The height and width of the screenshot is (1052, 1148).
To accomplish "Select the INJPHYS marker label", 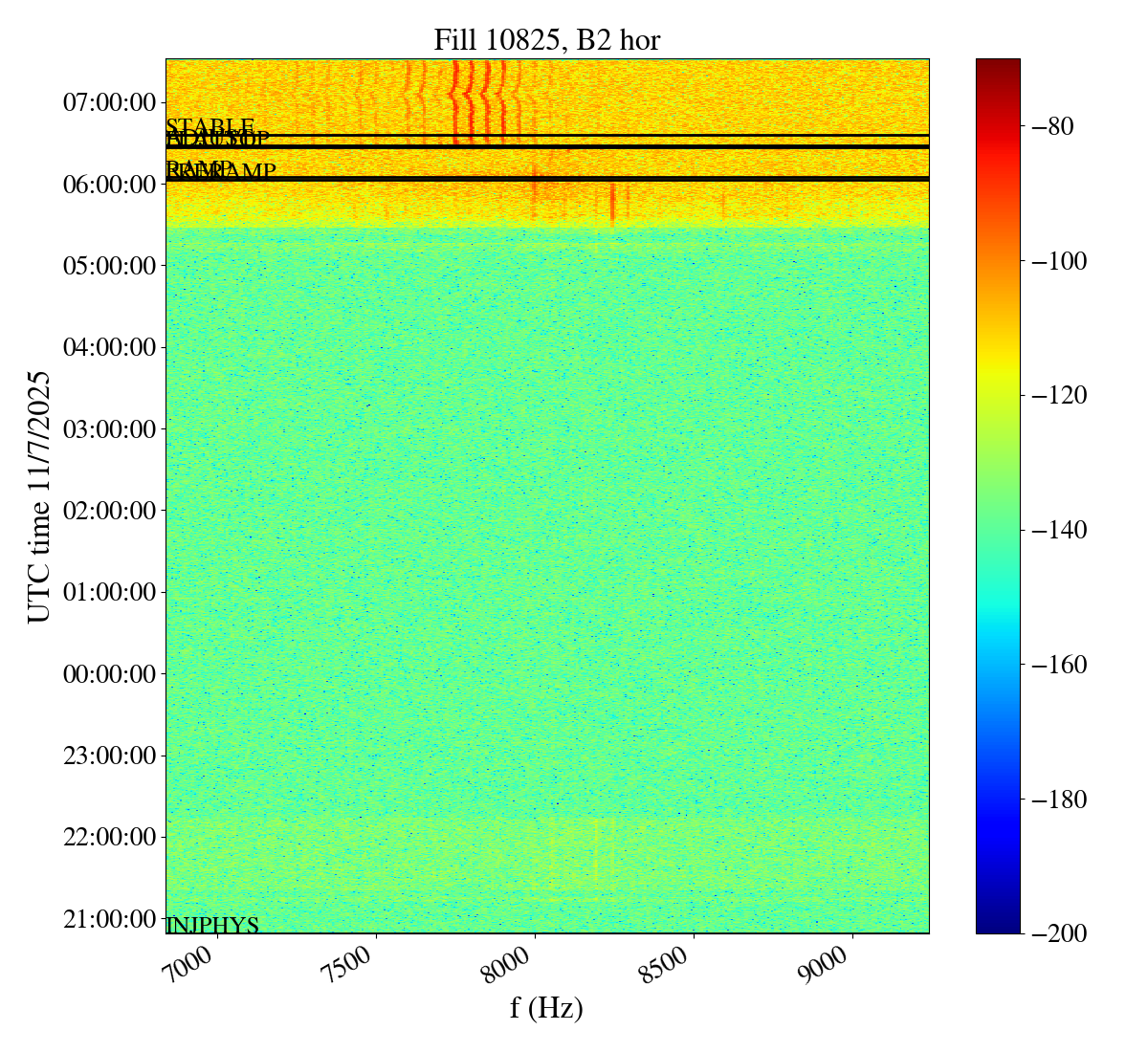I will 212,925.
